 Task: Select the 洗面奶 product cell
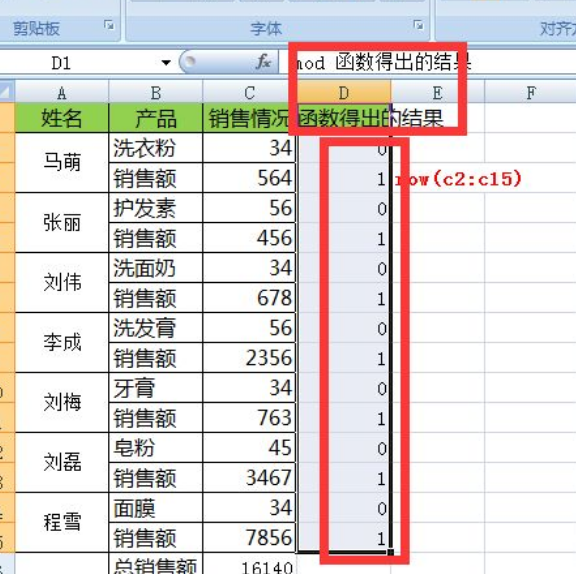tap(155, 268)
